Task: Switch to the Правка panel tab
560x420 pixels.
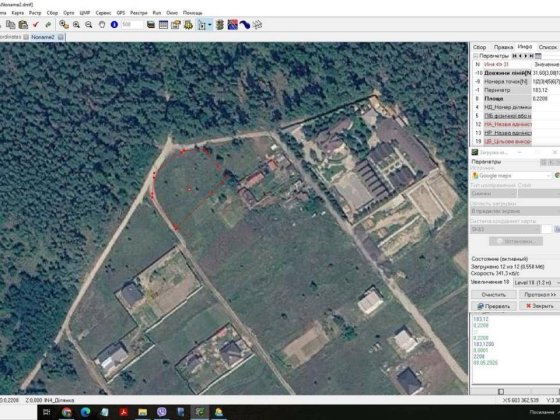Action: (503, 47)
